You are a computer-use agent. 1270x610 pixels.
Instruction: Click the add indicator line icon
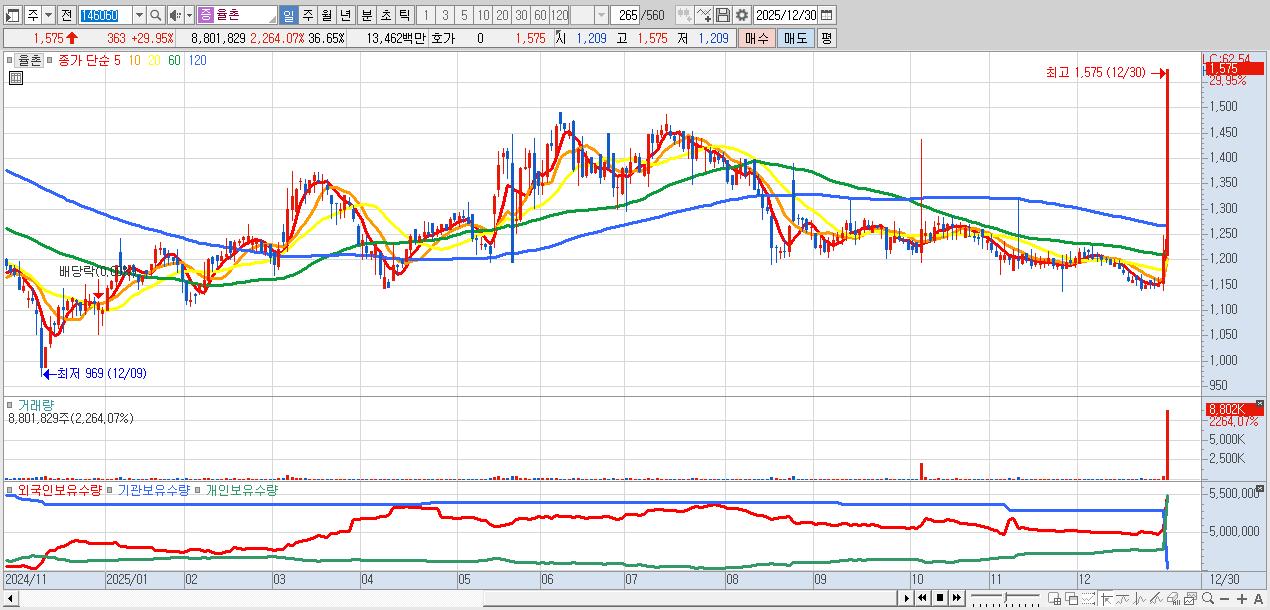point(704,15)
